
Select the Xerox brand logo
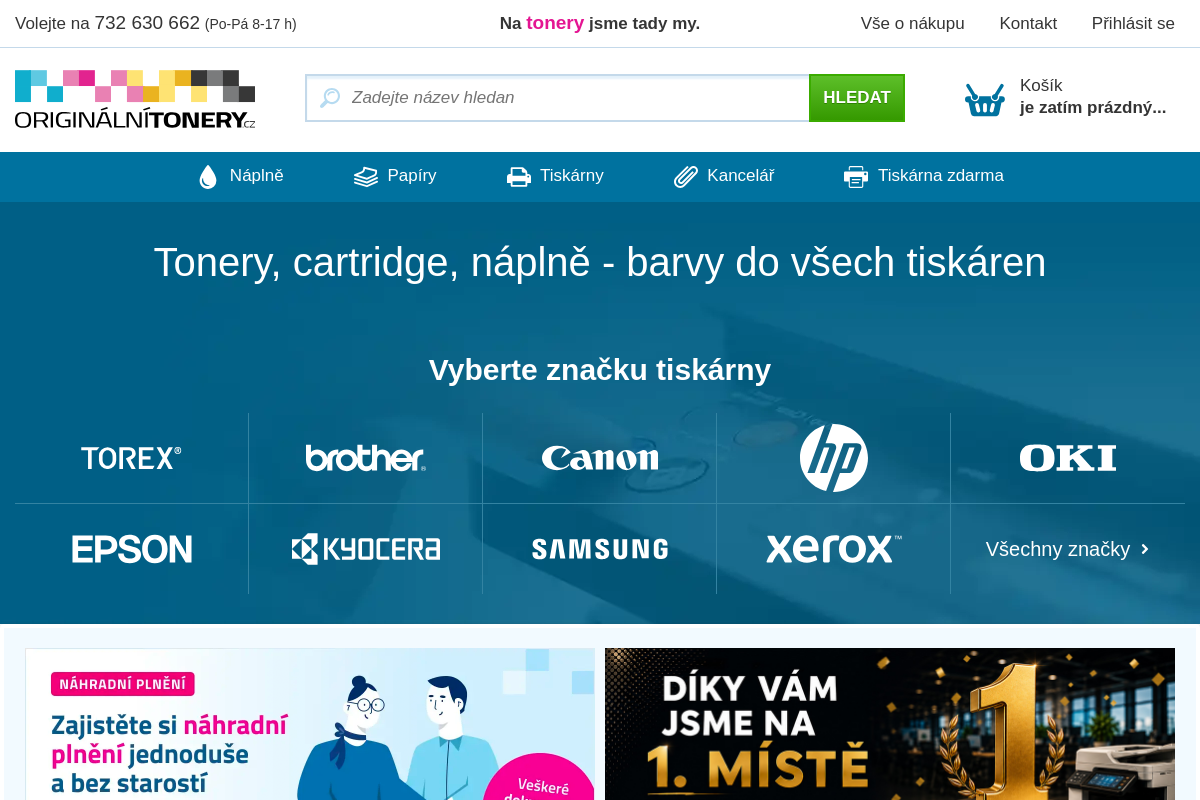pyautogui.click(x=834, y=549)
